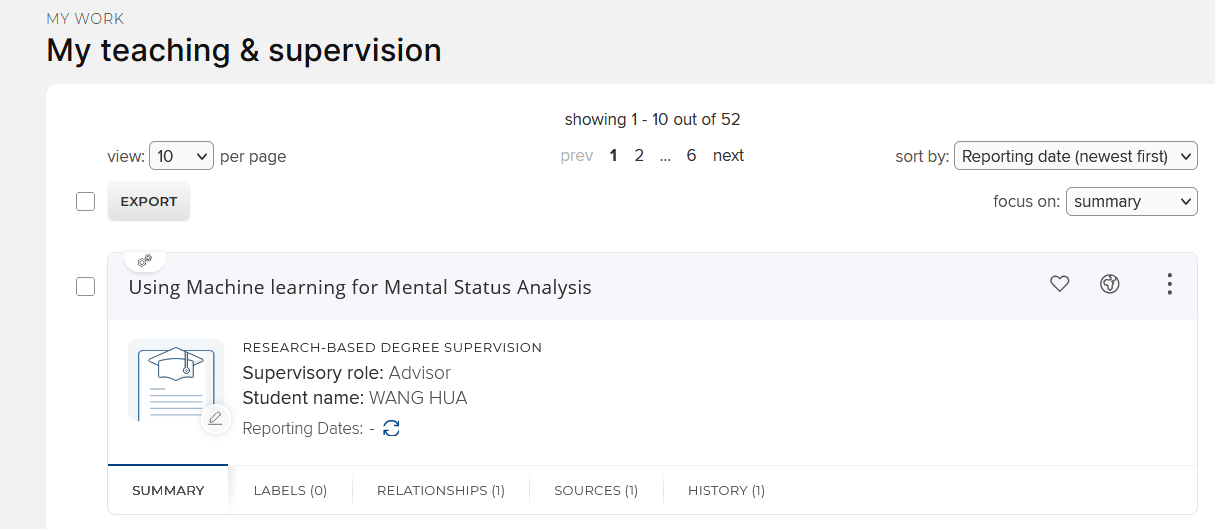The width and height of the screenshot is (1215, 529).
Task: Click the graduation cap record thumbnail
Action: click(x=176, y=382)
